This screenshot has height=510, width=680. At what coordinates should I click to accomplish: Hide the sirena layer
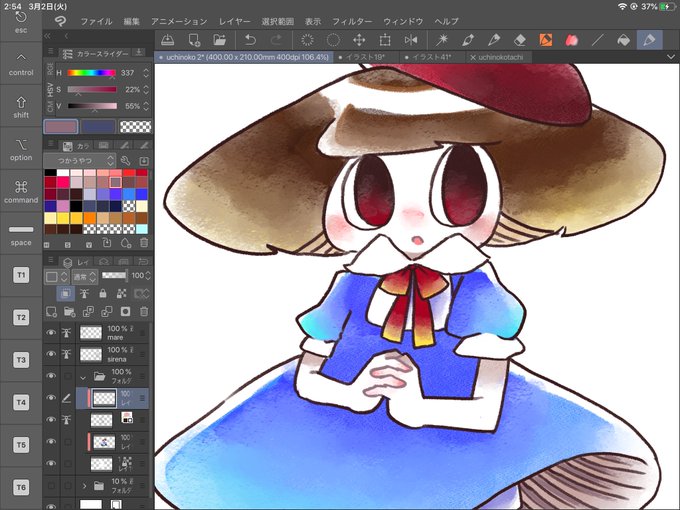coord(51,354)
